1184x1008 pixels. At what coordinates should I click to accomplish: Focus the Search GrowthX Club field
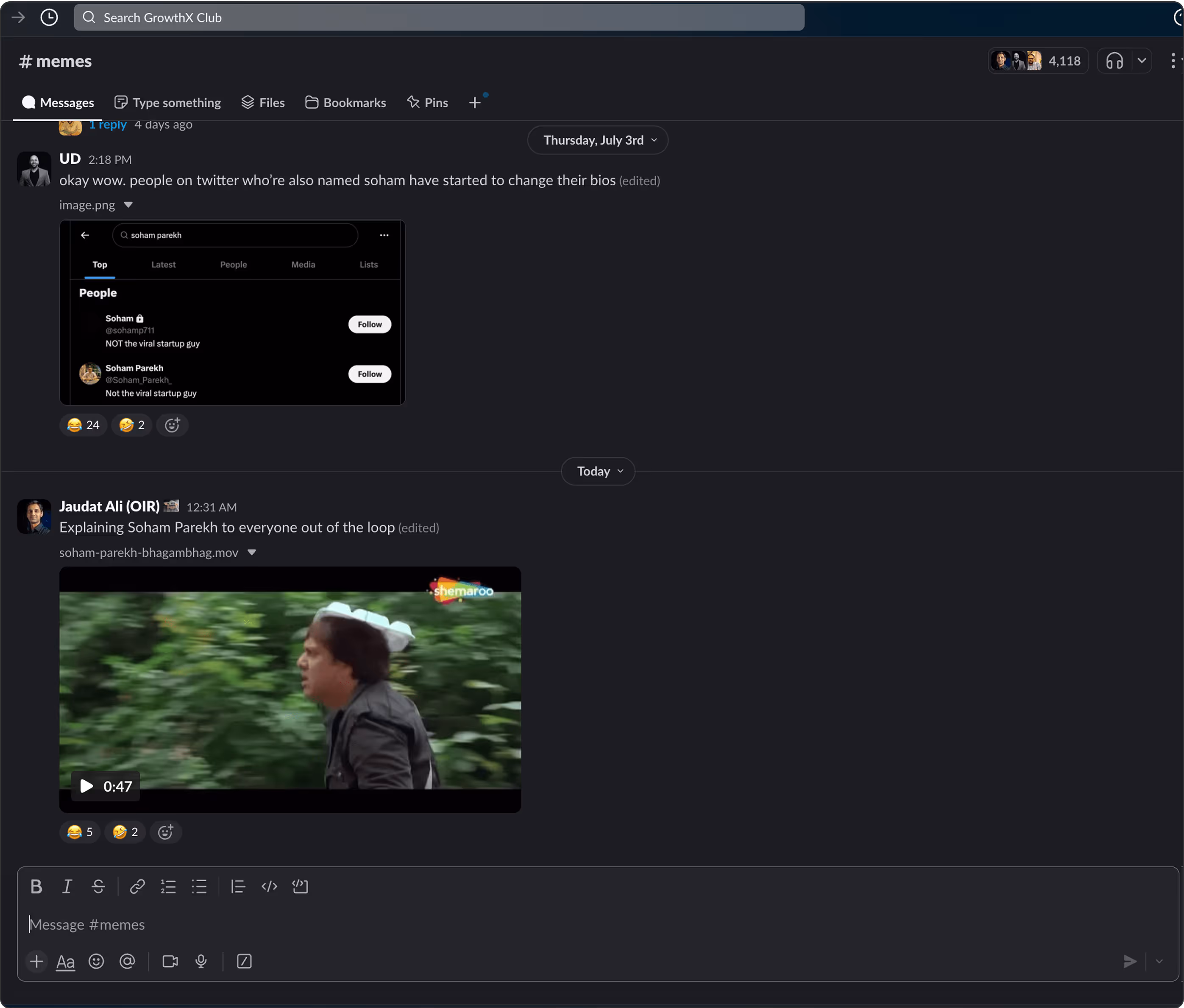click(x=439, y=17)
